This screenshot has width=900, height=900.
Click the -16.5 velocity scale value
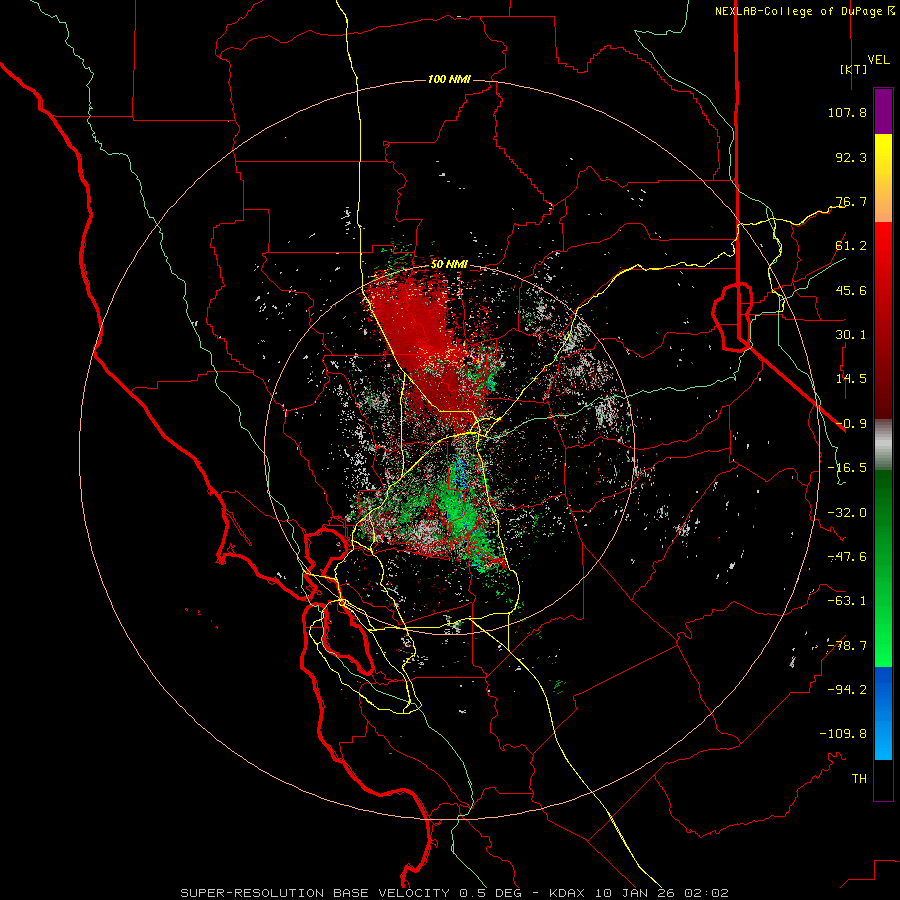pos(847,468)
